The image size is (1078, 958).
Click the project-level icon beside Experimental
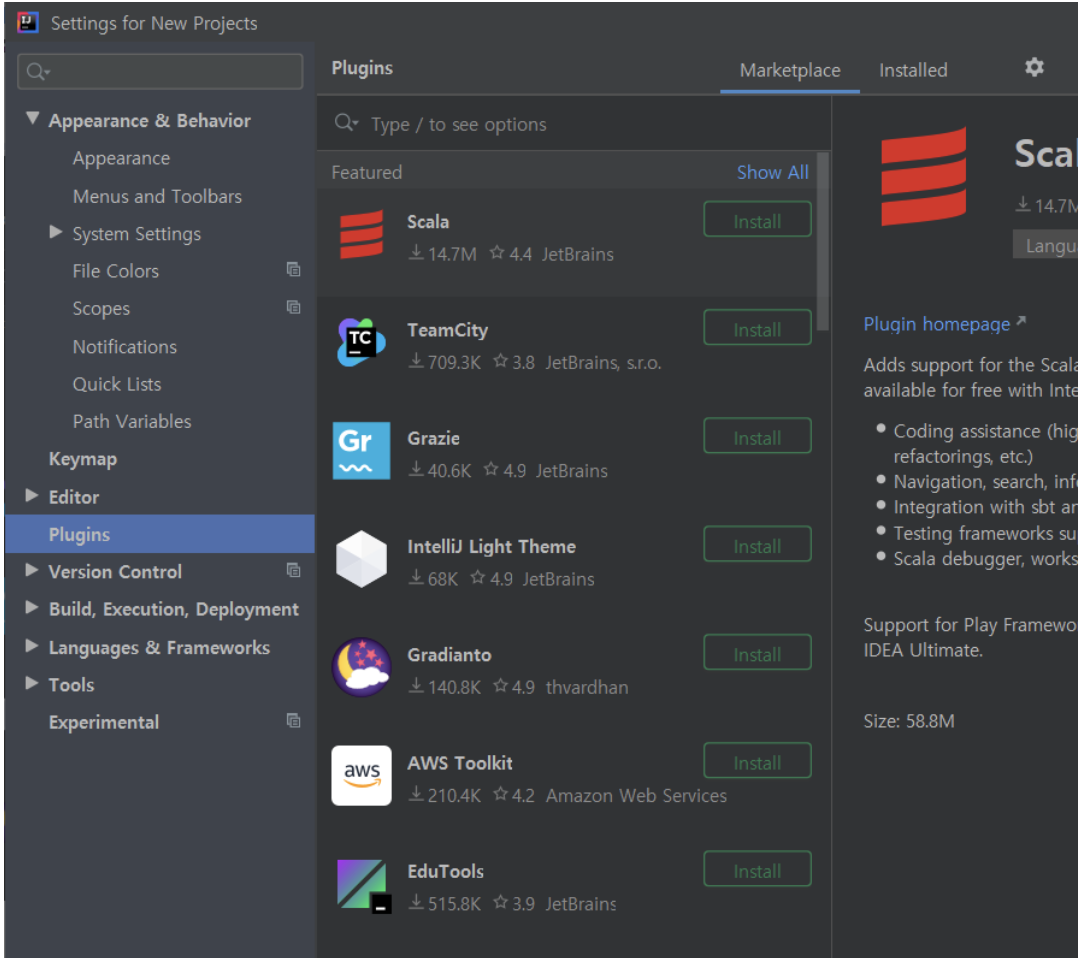pyautogui.click(x=294, y=721)
